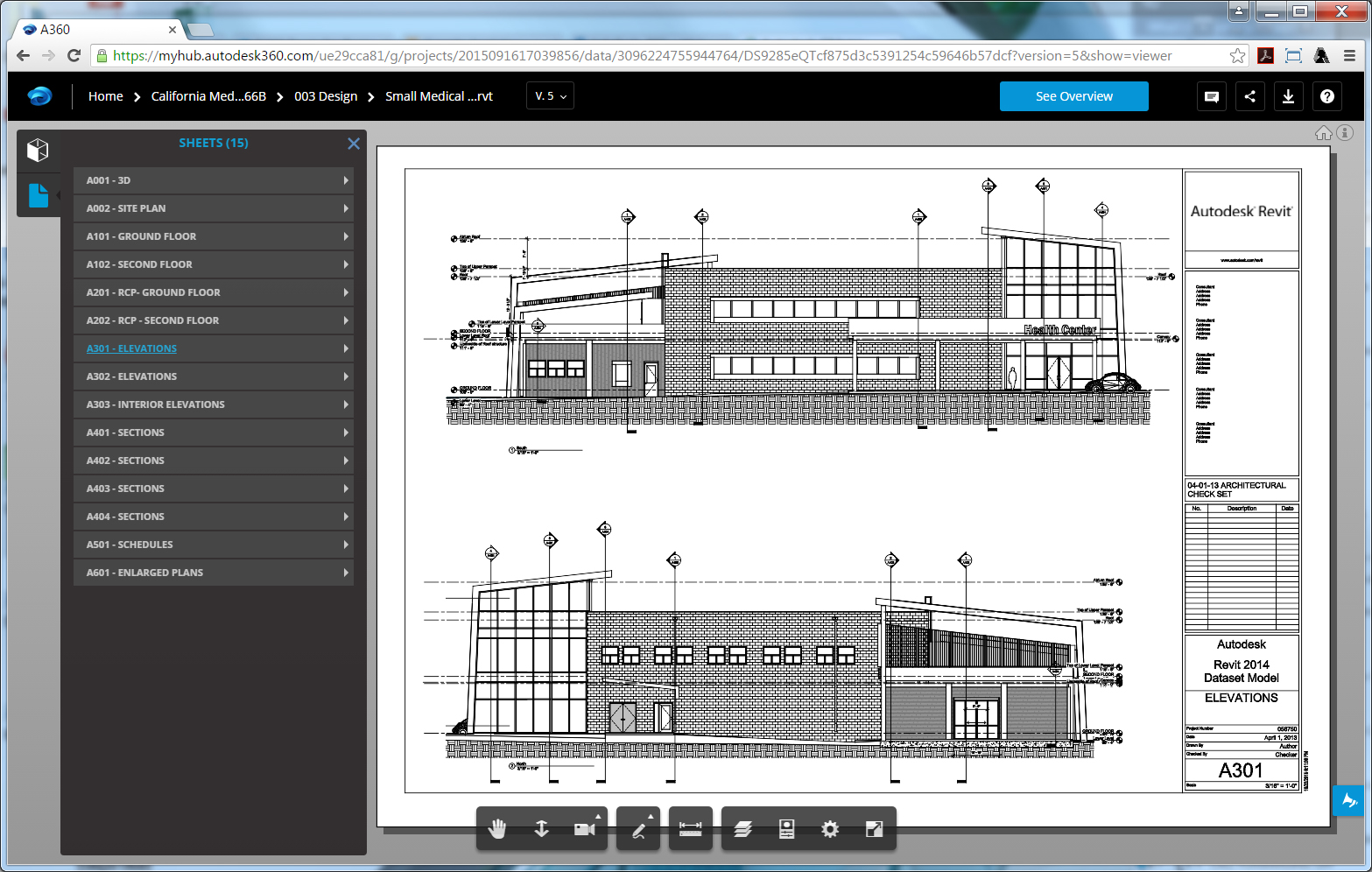
Task: Click the Share icon
Action: coord(1250,96)
